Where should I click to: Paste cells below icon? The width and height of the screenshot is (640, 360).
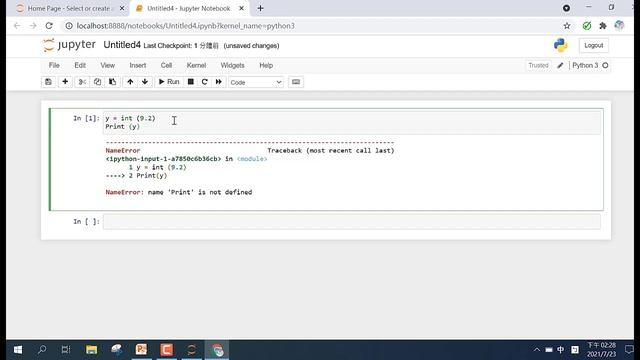pyautogui.click(x=112, y=82)
